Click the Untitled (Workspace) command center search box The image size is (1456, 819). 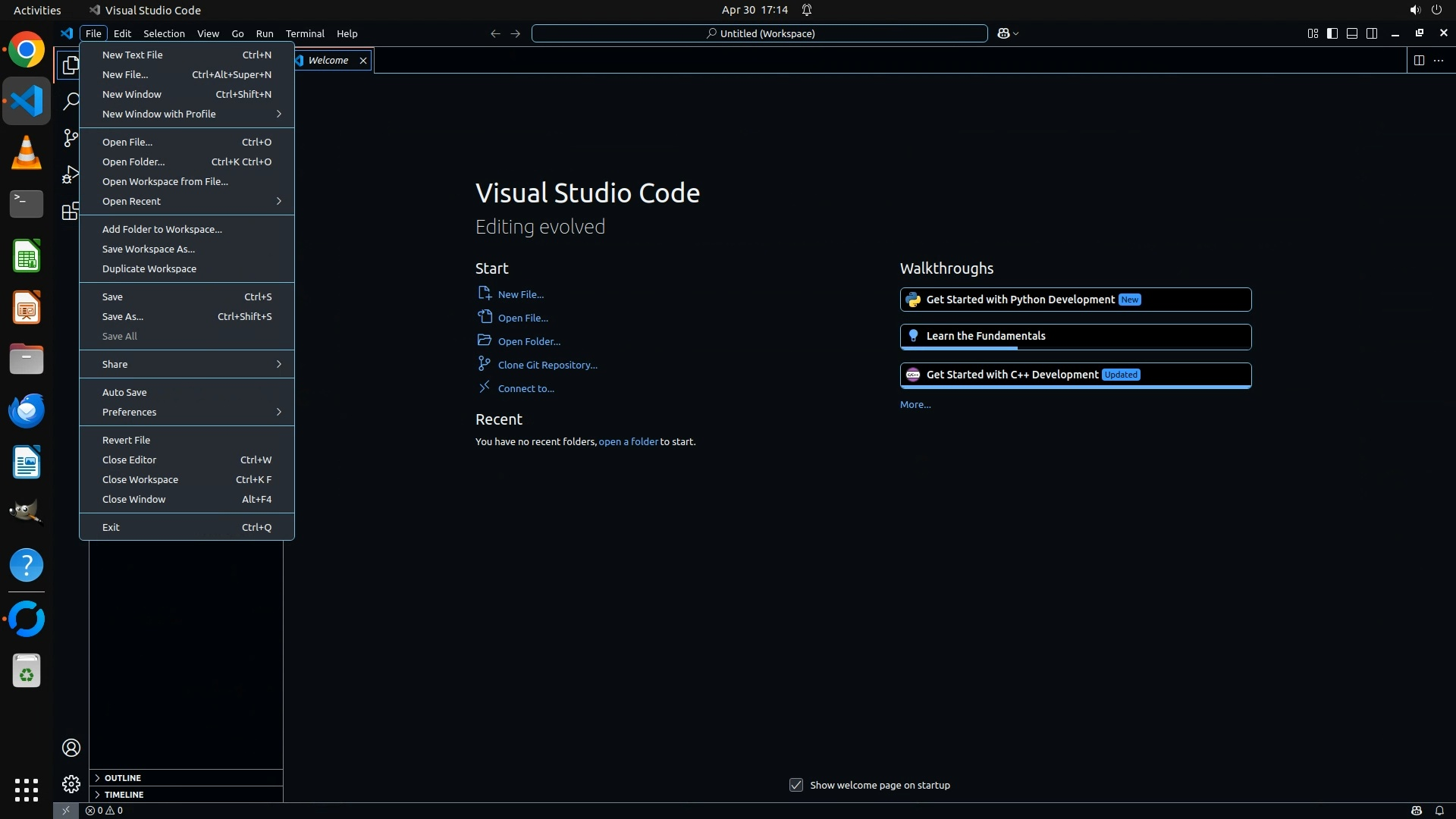pos(759,33)
